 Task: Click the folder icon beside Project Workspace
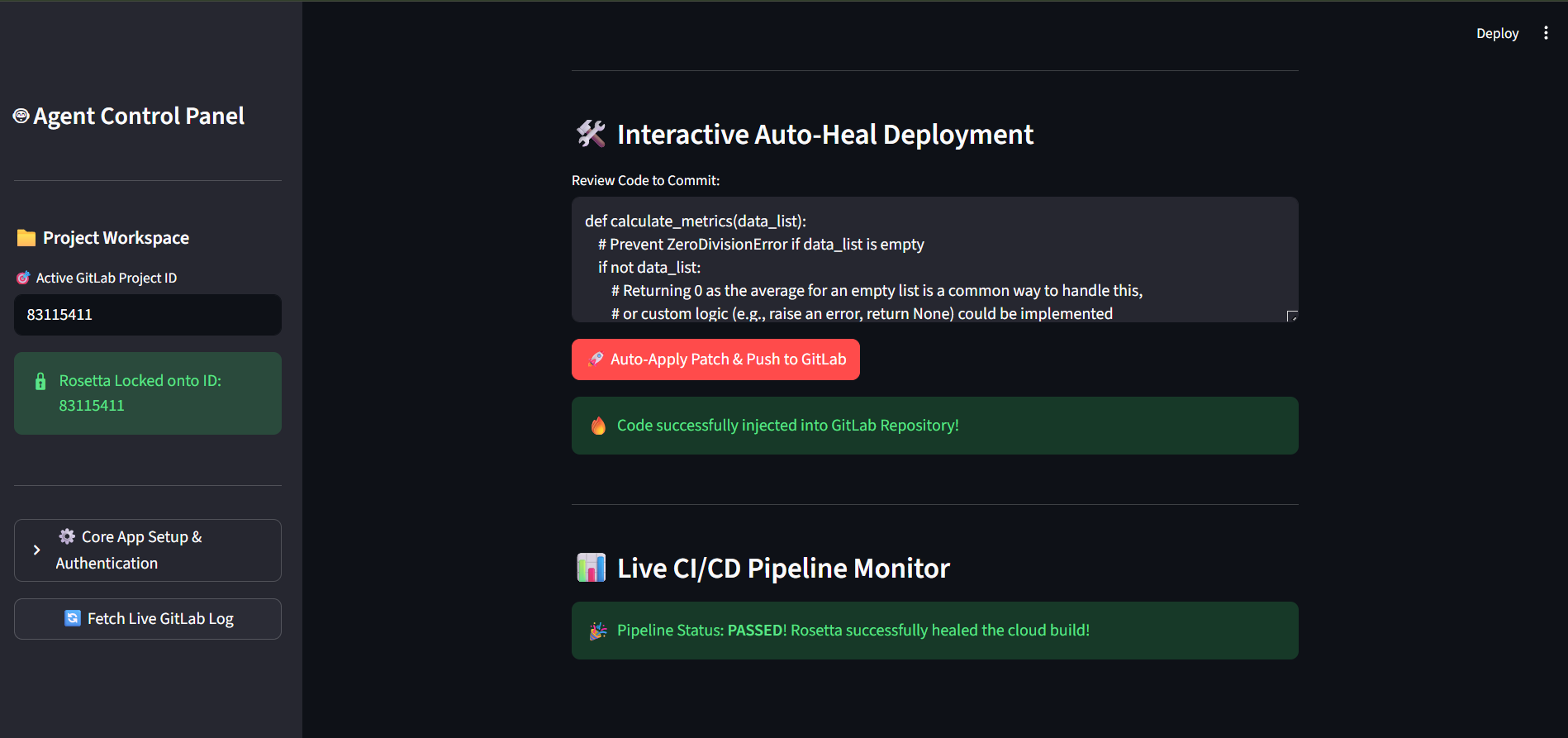click(x=26, y=238)
